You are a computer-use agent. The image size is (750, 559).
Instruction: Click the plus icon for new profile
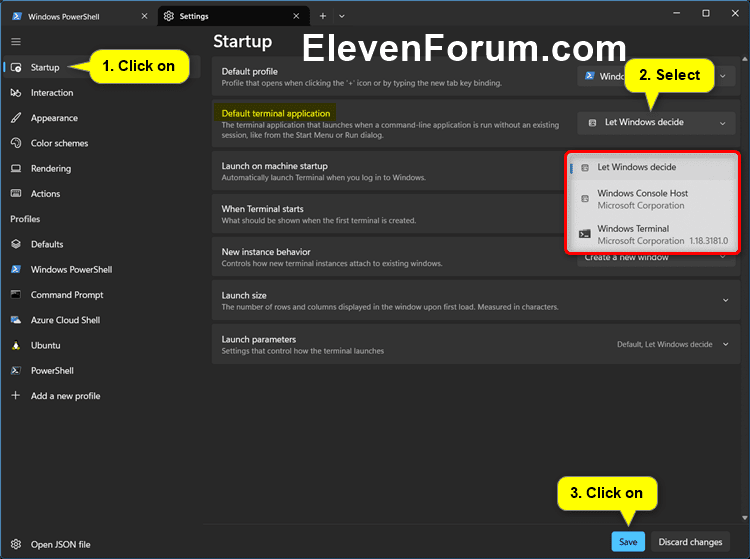coord(16,395)
